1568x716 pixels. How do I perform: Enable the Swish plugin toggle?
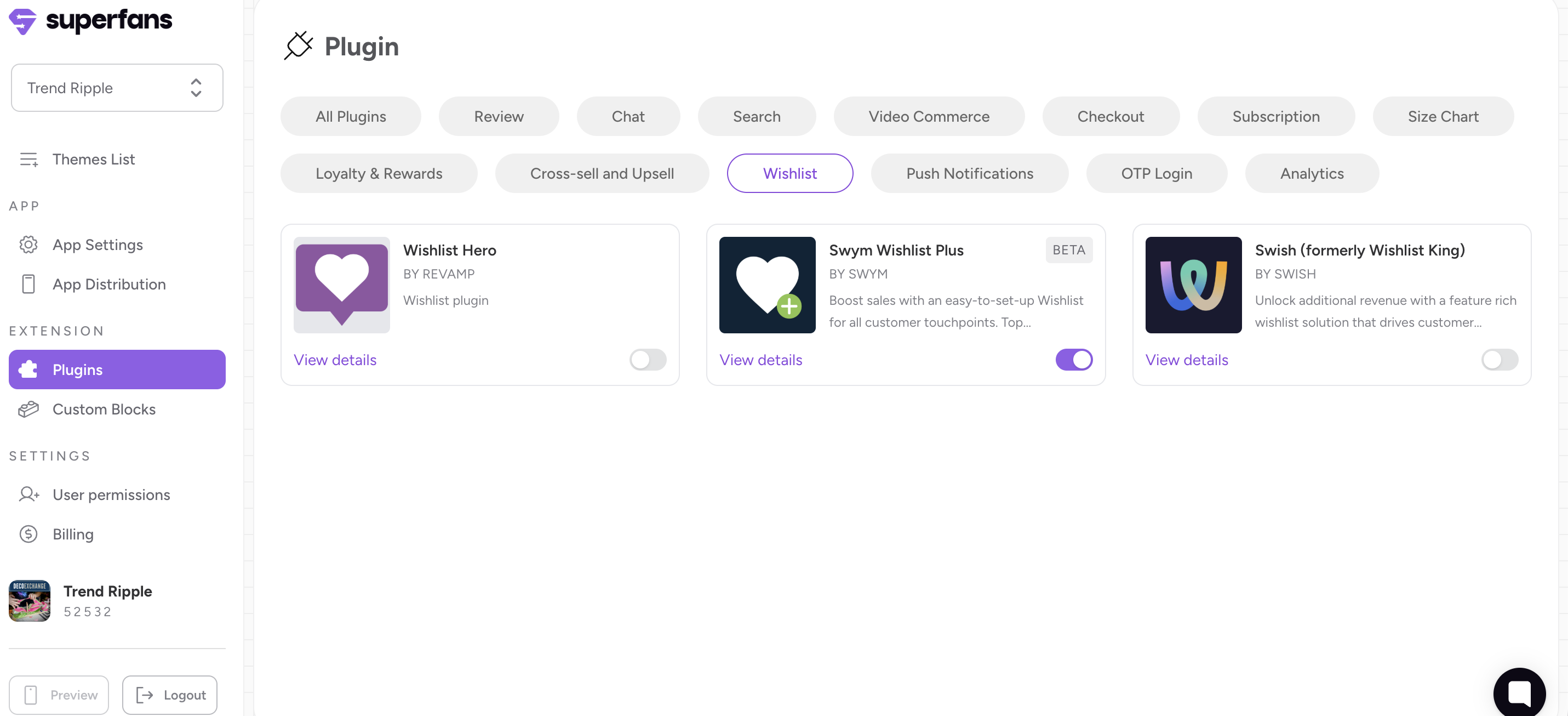coord(1499,360)
